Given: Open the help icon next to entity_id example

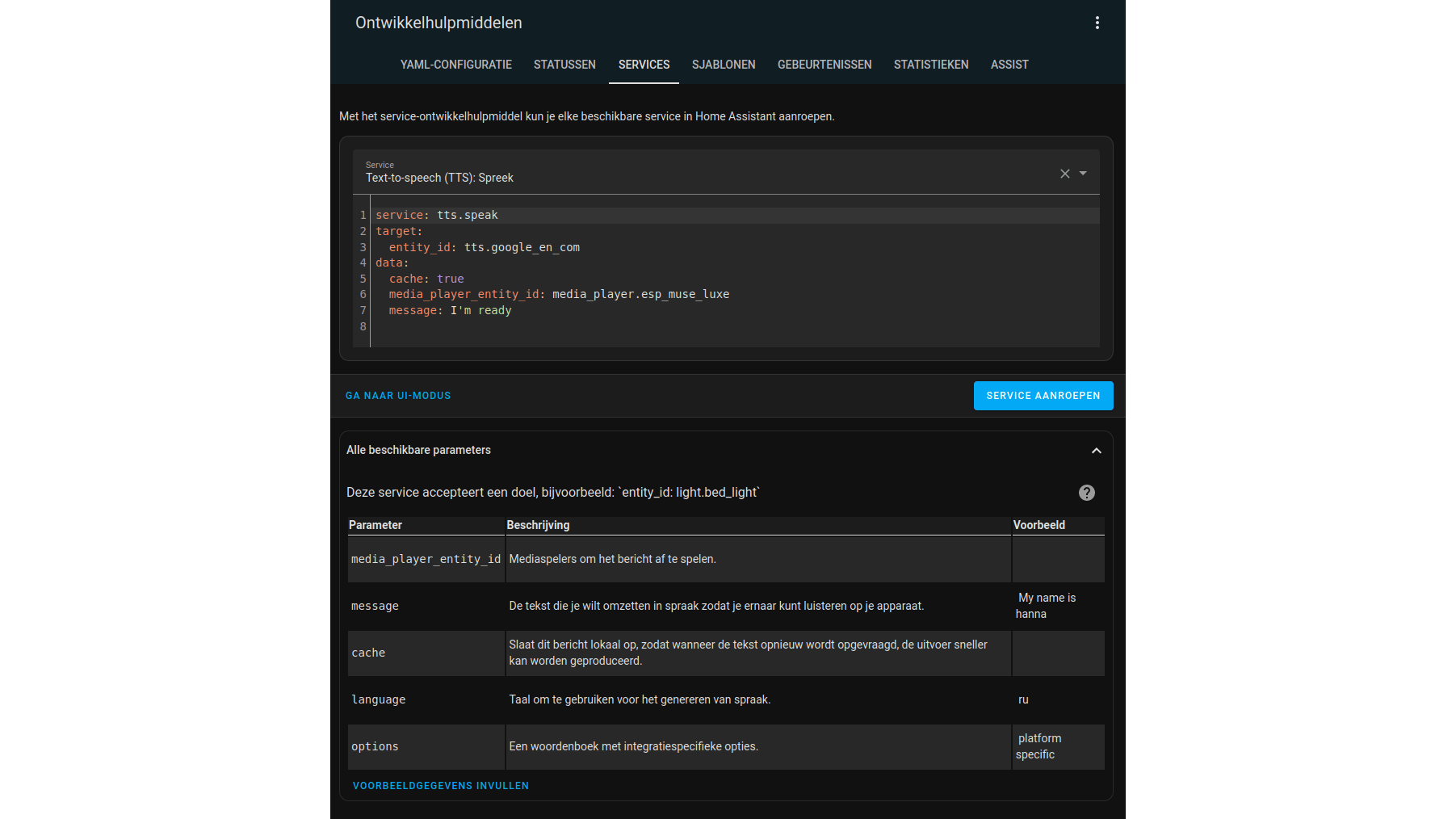Looking at the screenshot, I should (1086, 493).
